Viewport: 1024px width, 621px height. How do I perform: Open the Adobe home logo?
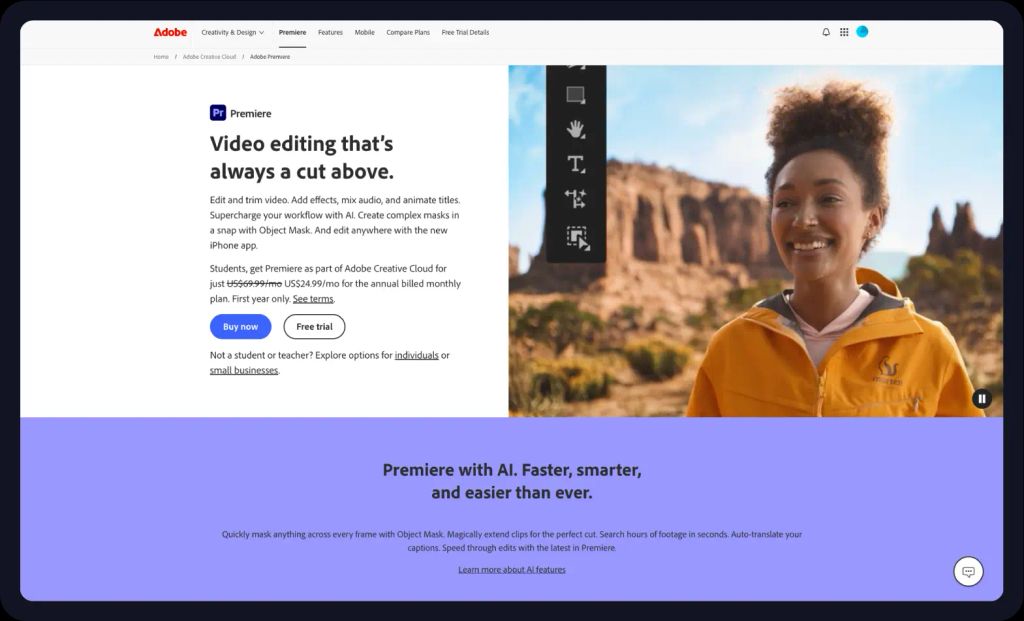[x=170, y=31]
